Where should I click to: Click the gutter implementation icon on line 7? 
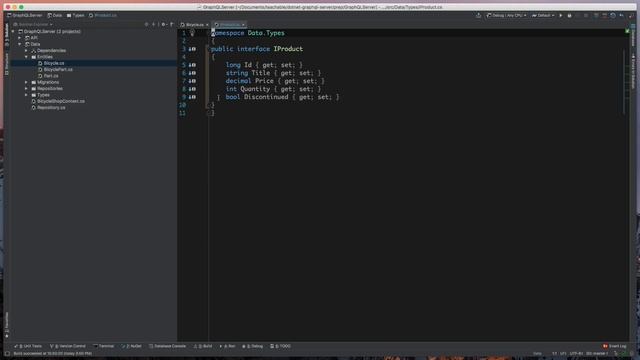(x=192, y=81)
